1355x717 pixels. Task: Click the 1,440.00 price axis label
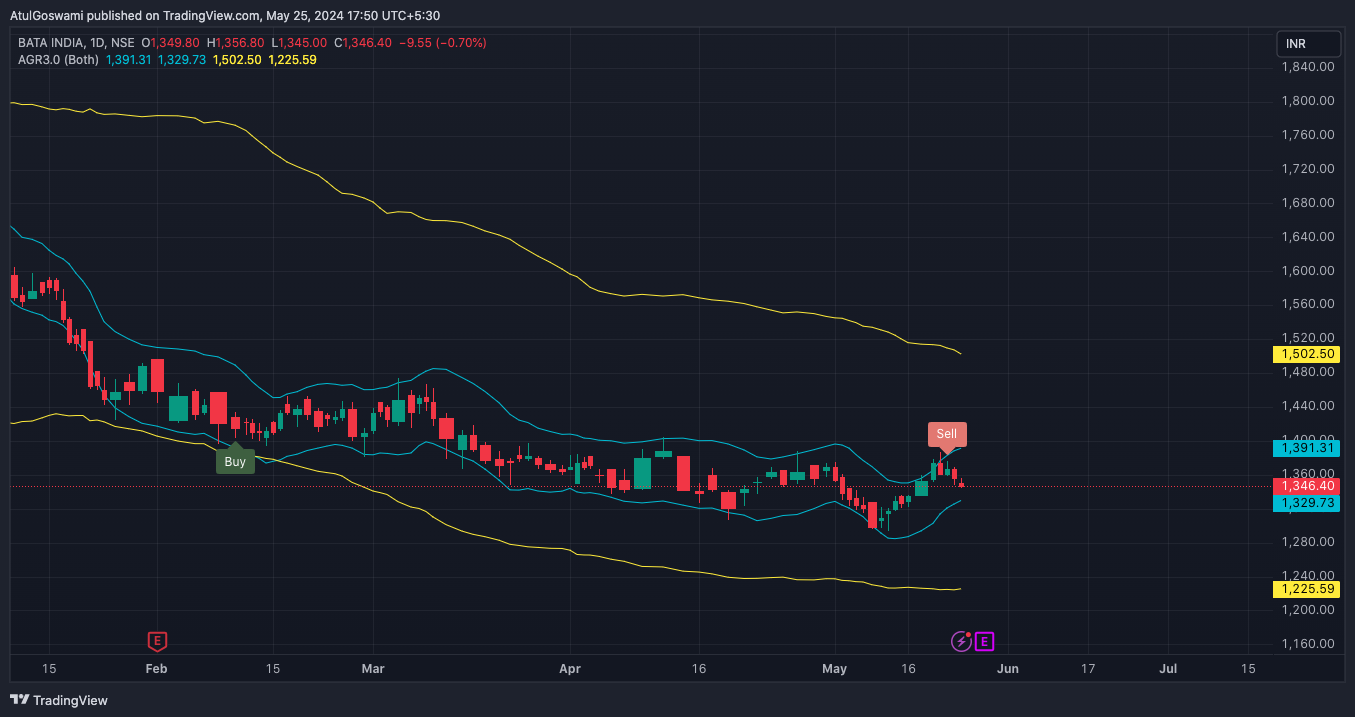click(x=1308, y=406)
